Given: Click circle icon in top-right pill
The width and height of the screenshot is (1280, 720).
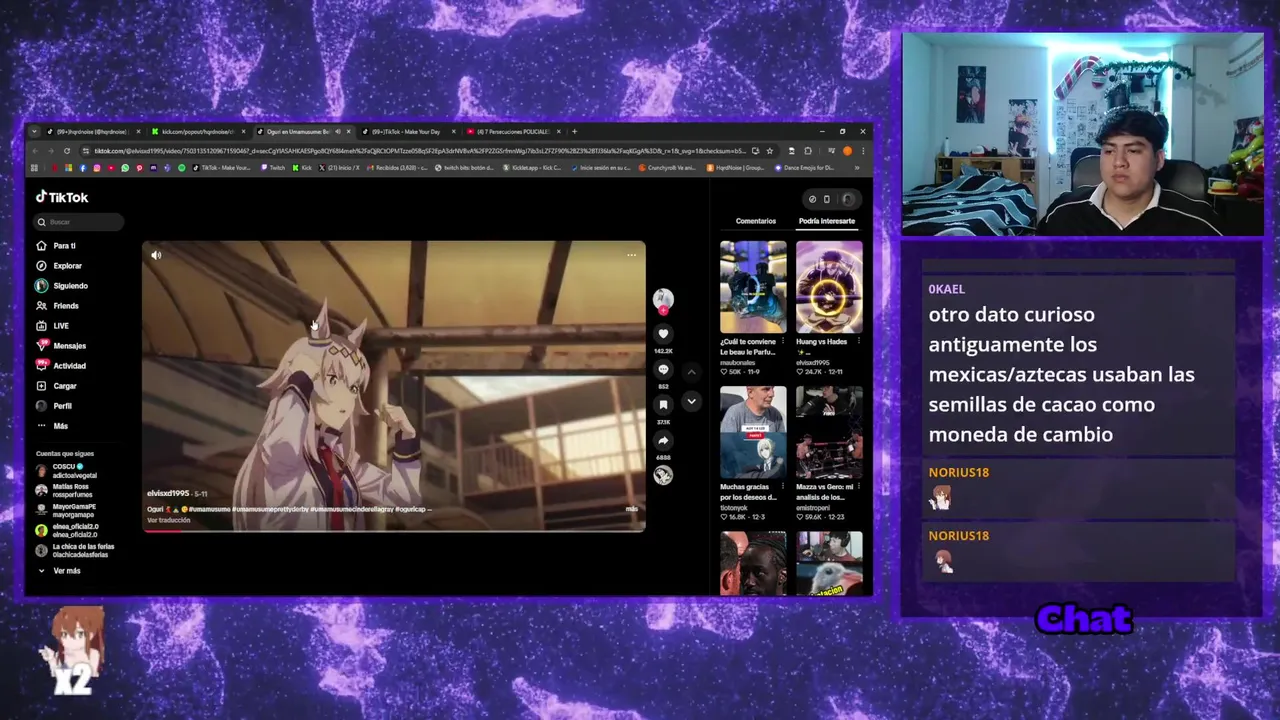Looking at the screenshot, I should pos(812,199).
